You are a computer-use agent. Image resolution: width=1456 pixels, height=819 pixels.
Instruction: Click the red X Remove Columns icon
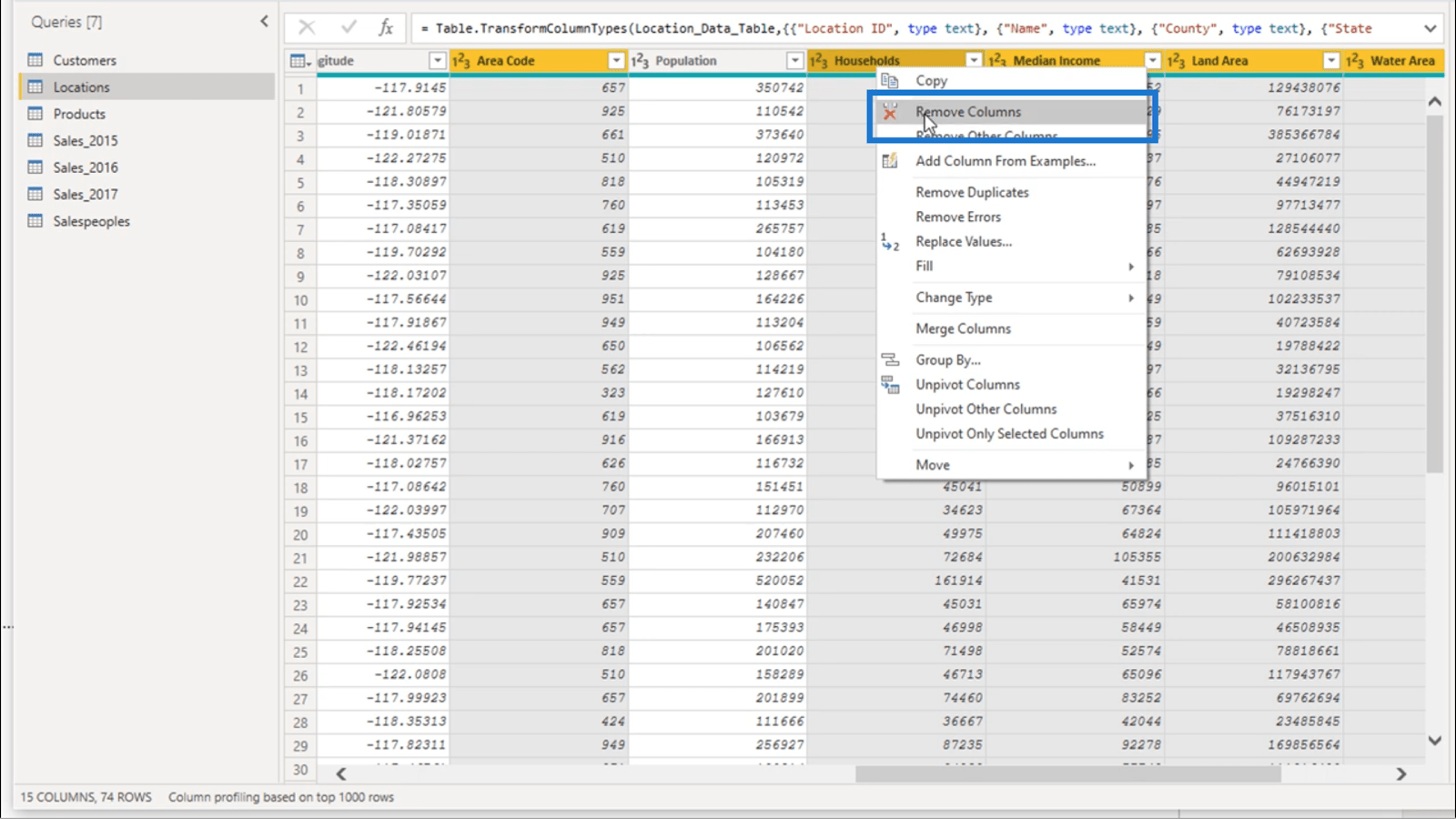890,112
